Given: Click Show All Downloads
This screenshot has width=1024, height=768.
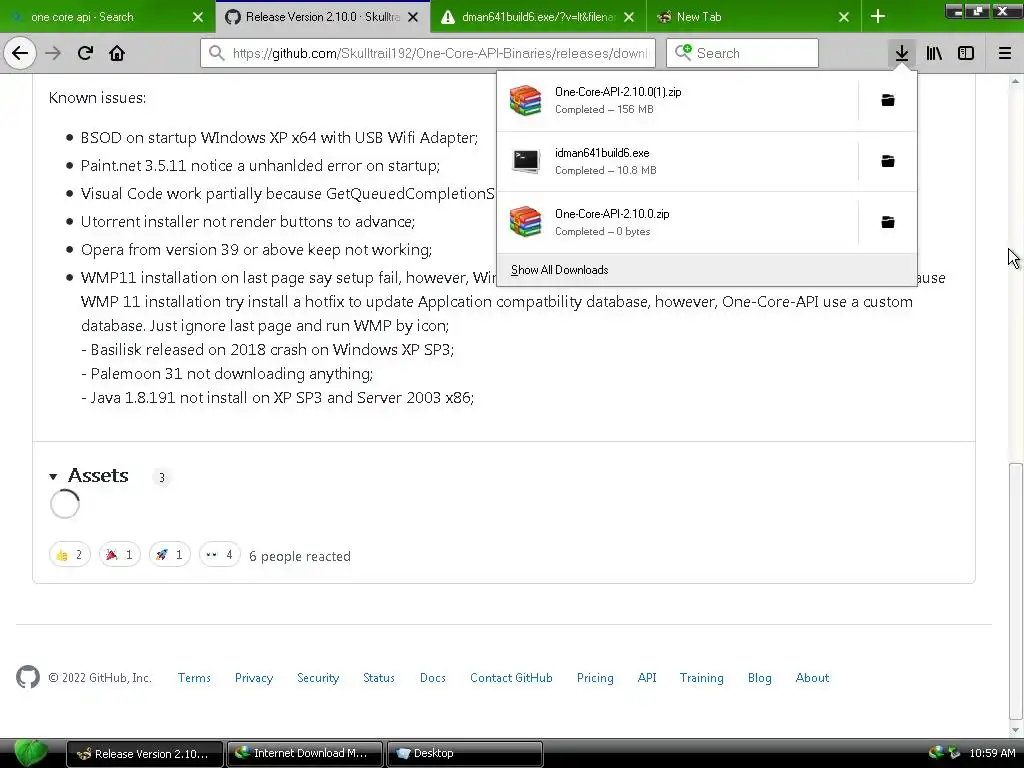Looking at the screenshot, I should point(707,270).
